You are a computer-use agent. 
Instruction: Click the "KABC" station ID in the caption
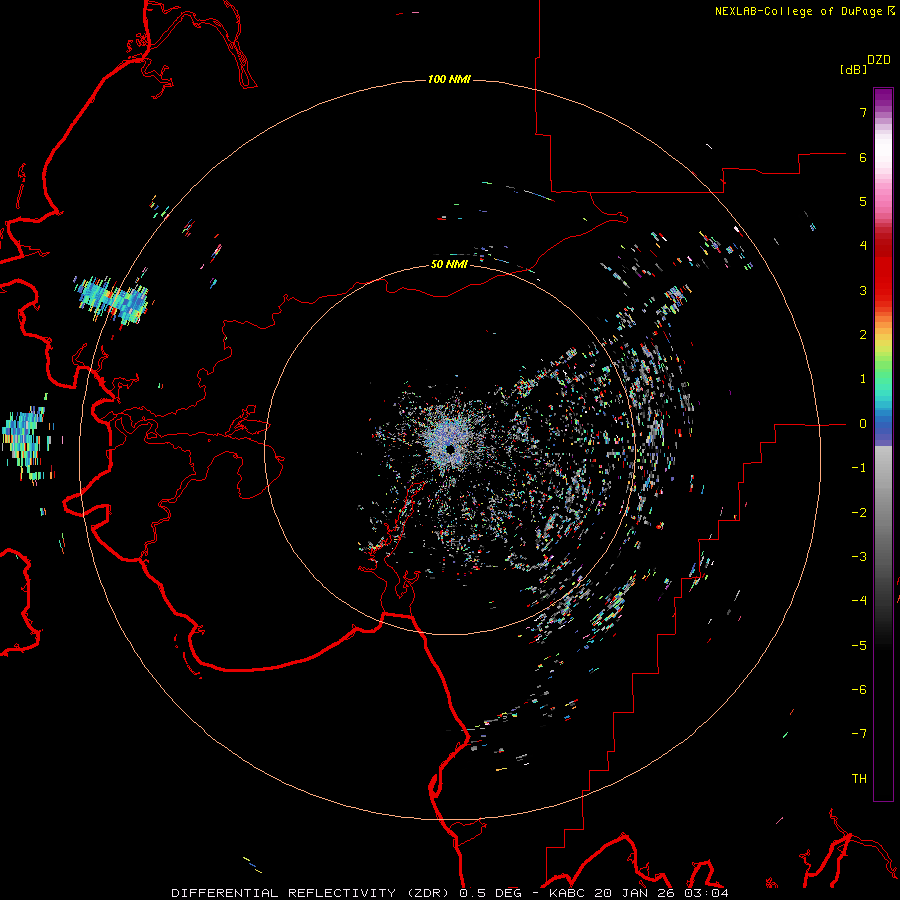[x=567, y=893]
